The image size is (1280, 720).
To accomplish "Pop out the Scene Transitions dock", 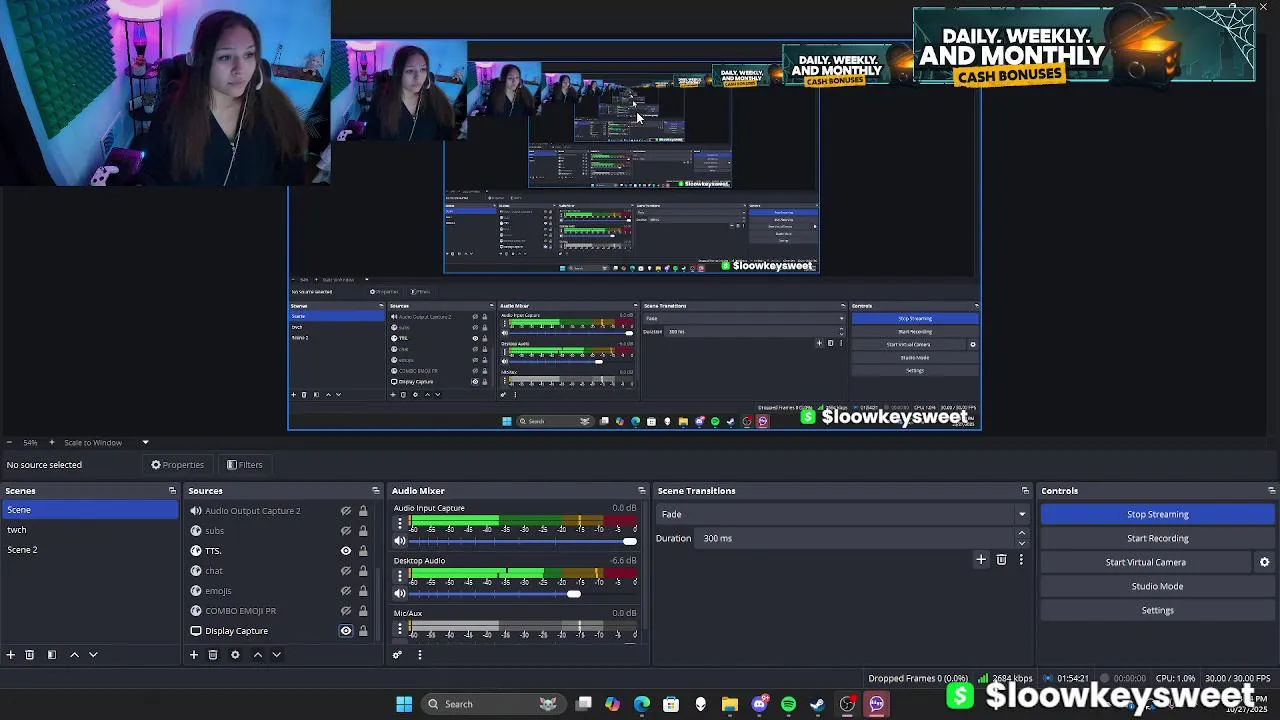I will coord(1025,491).
